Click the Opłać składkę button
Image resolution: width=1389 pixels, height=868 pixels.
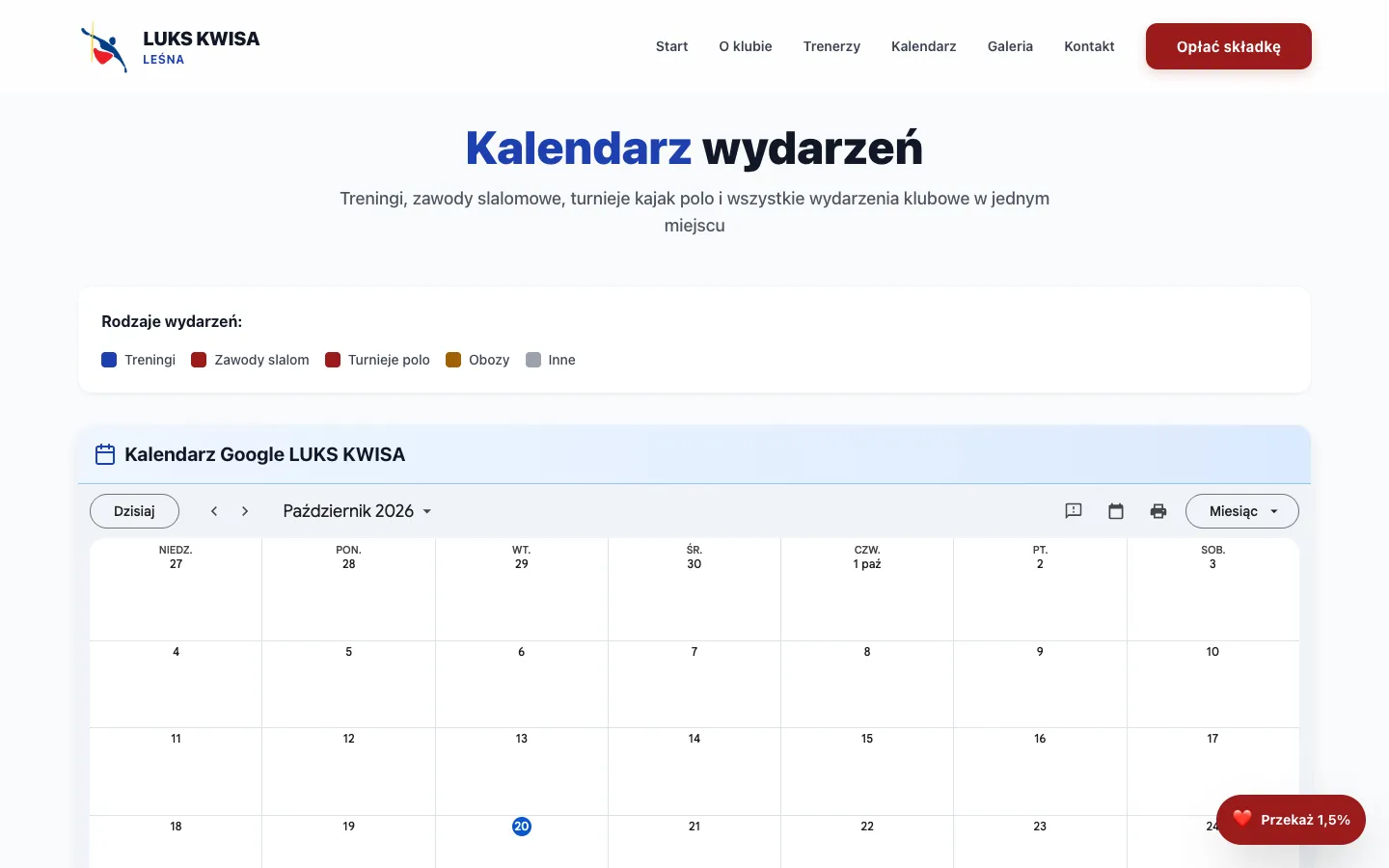(1229, 46)
